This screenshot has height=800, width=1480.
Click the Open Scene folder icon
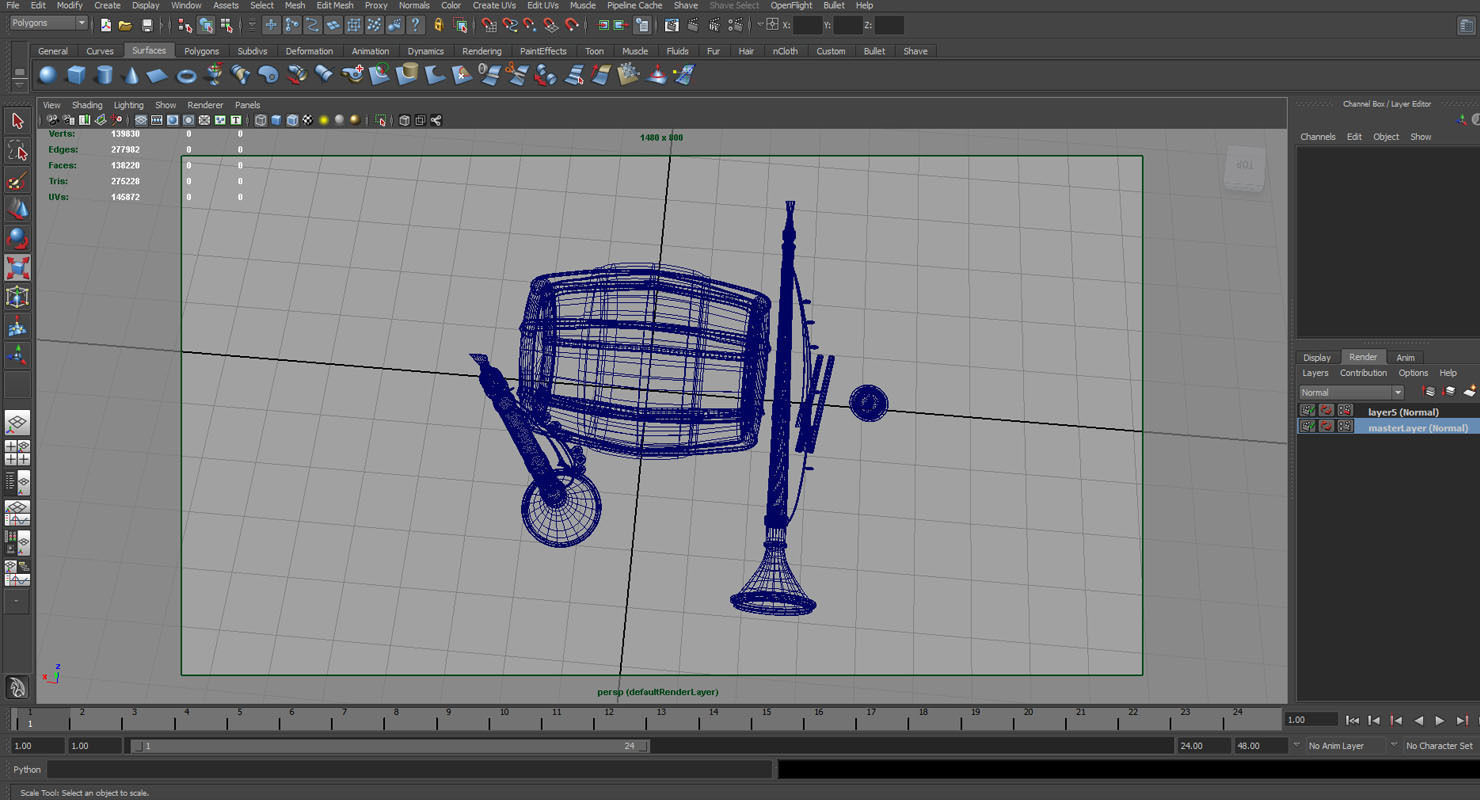tap(125, 25)
